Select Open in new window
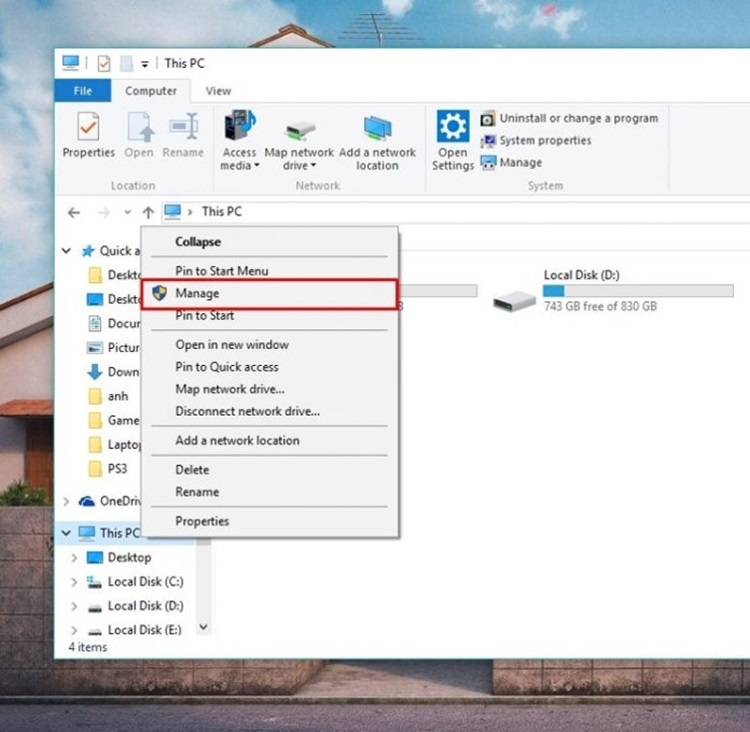This screenshot has width=750, height=732. (x=269, y=344)
